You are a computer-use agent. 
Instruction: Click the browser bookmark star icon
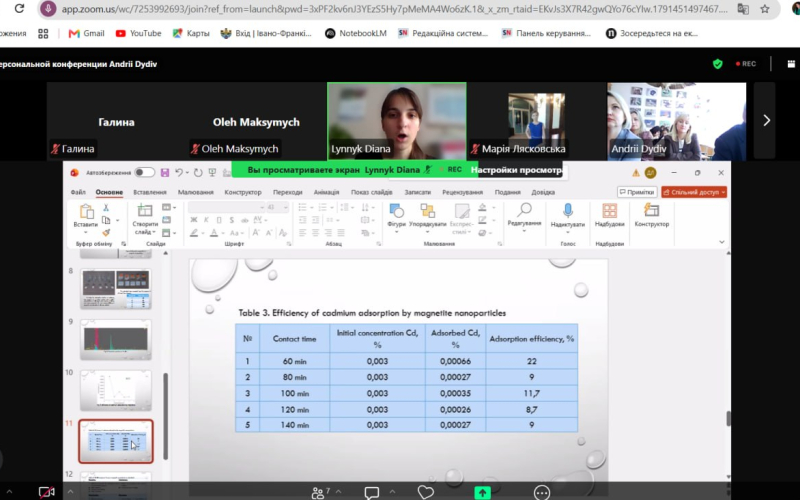click(765, 9)
